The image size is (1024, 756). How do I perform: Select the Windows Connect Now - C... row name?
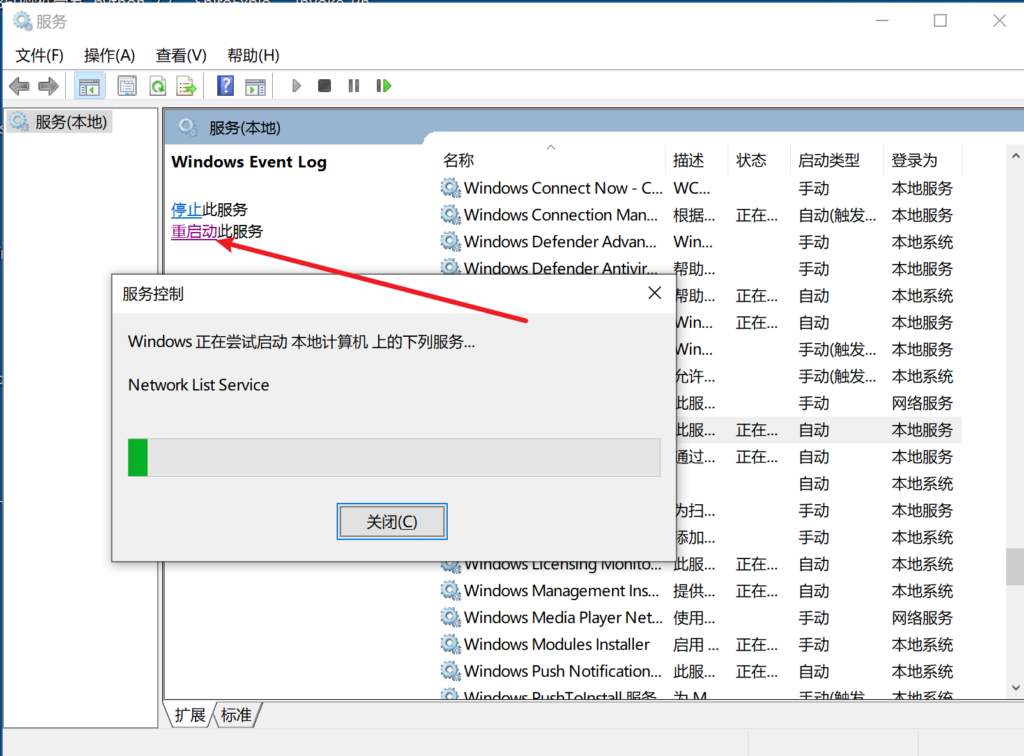[x=563, y=188]
